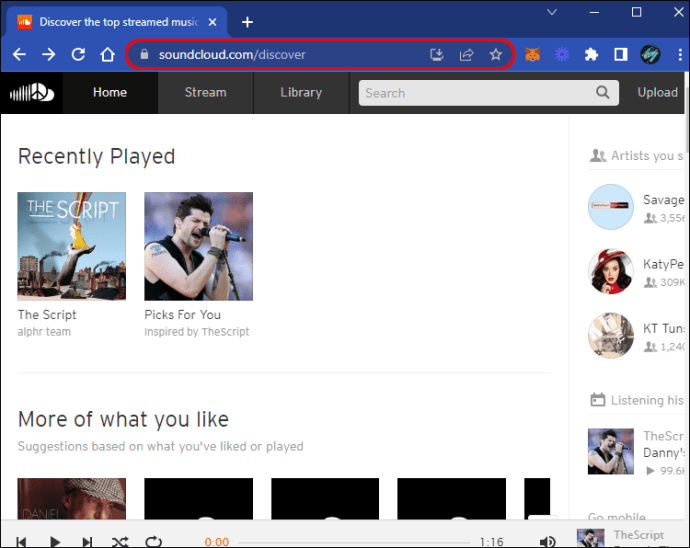Viewport: 690px width, 548px height.
Task: Open the Picks For You playlist title
Action: [x=182, y=314]
